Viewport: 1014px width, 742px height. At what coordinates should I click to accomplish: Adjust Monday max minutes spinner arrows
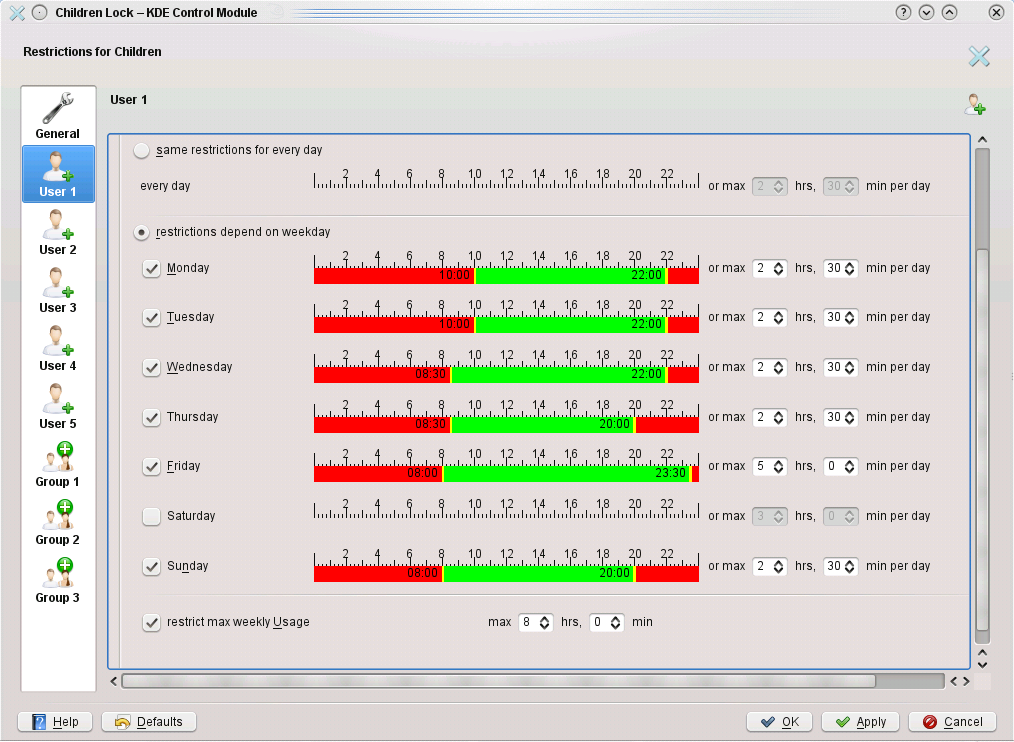tap(850, 268)
